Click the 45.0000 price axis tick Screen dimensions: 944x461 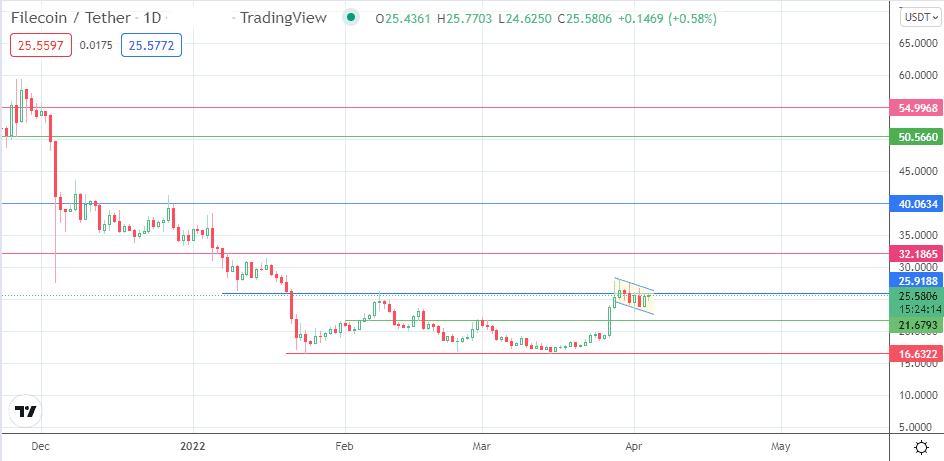coord(919,172)
